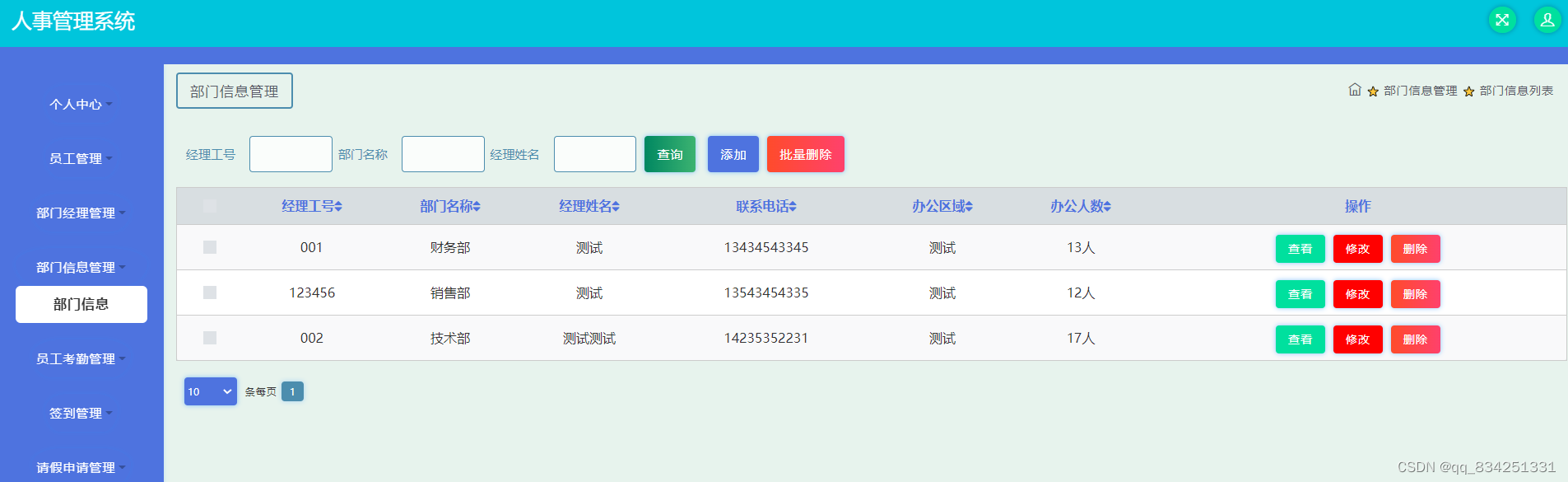
Task: View details of 财务部 via 查看
Action: click(1300, 249)
